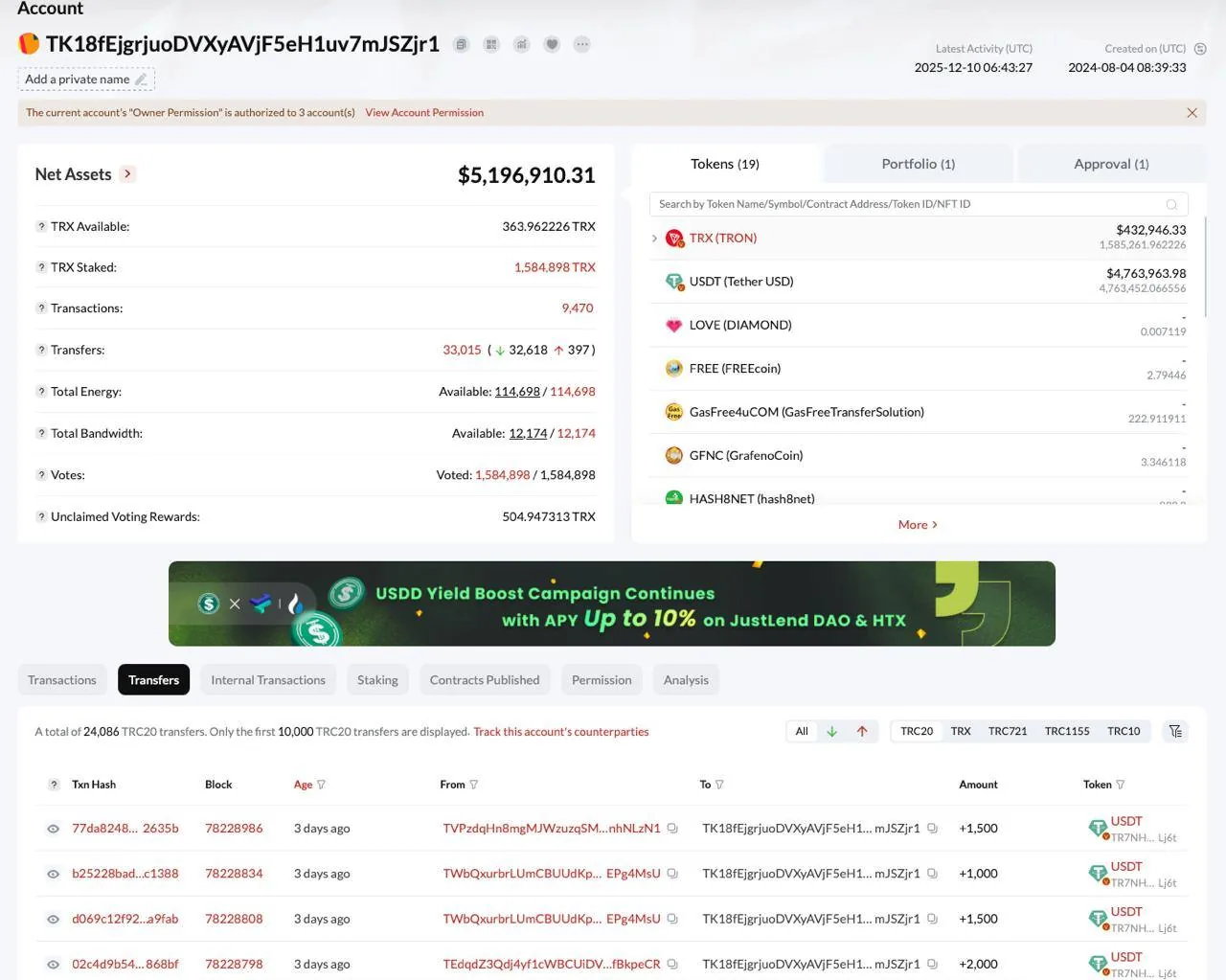The image size is (1226, 980).
Task: Click the help icon next to Unclaimed Voting Rewards
Action: [41, 517]
